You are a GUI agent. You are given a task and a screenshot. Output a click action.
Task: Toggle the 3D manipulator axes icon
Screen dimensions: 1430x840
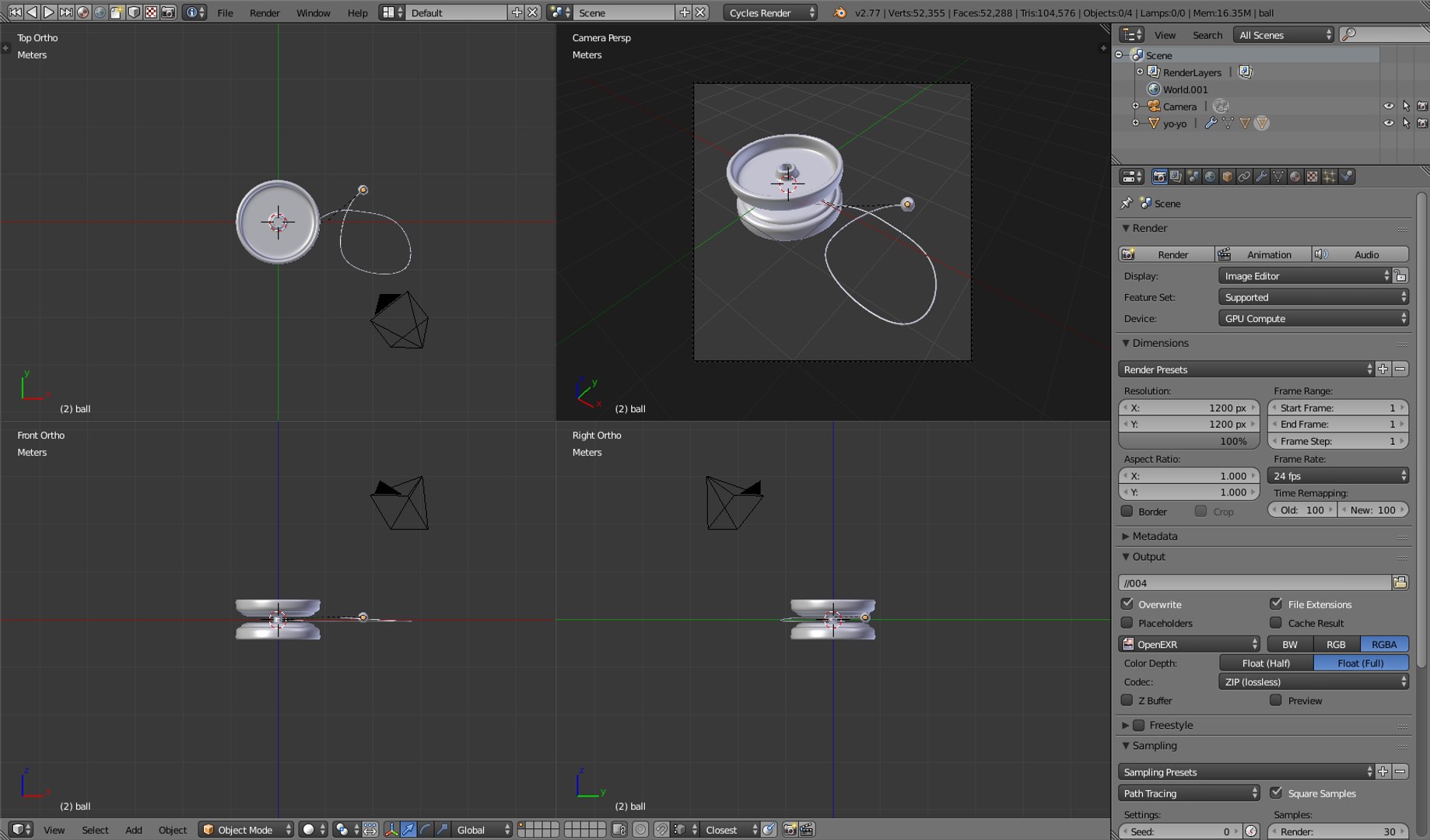(391, 830)
